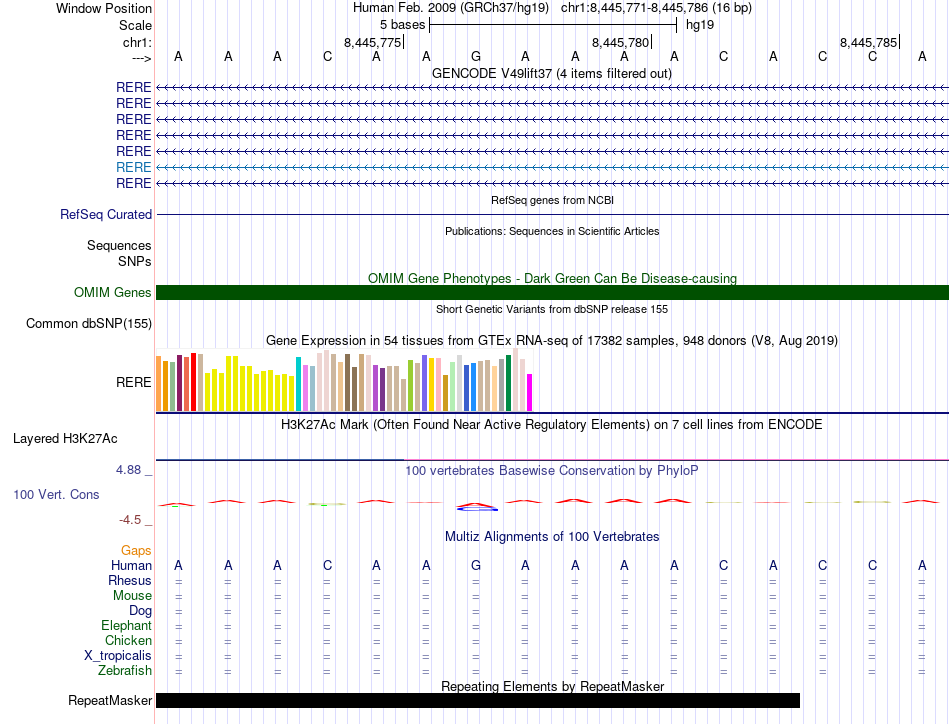
Task: Click the RepeatMasker track label
Action: (x=110, y=700)
